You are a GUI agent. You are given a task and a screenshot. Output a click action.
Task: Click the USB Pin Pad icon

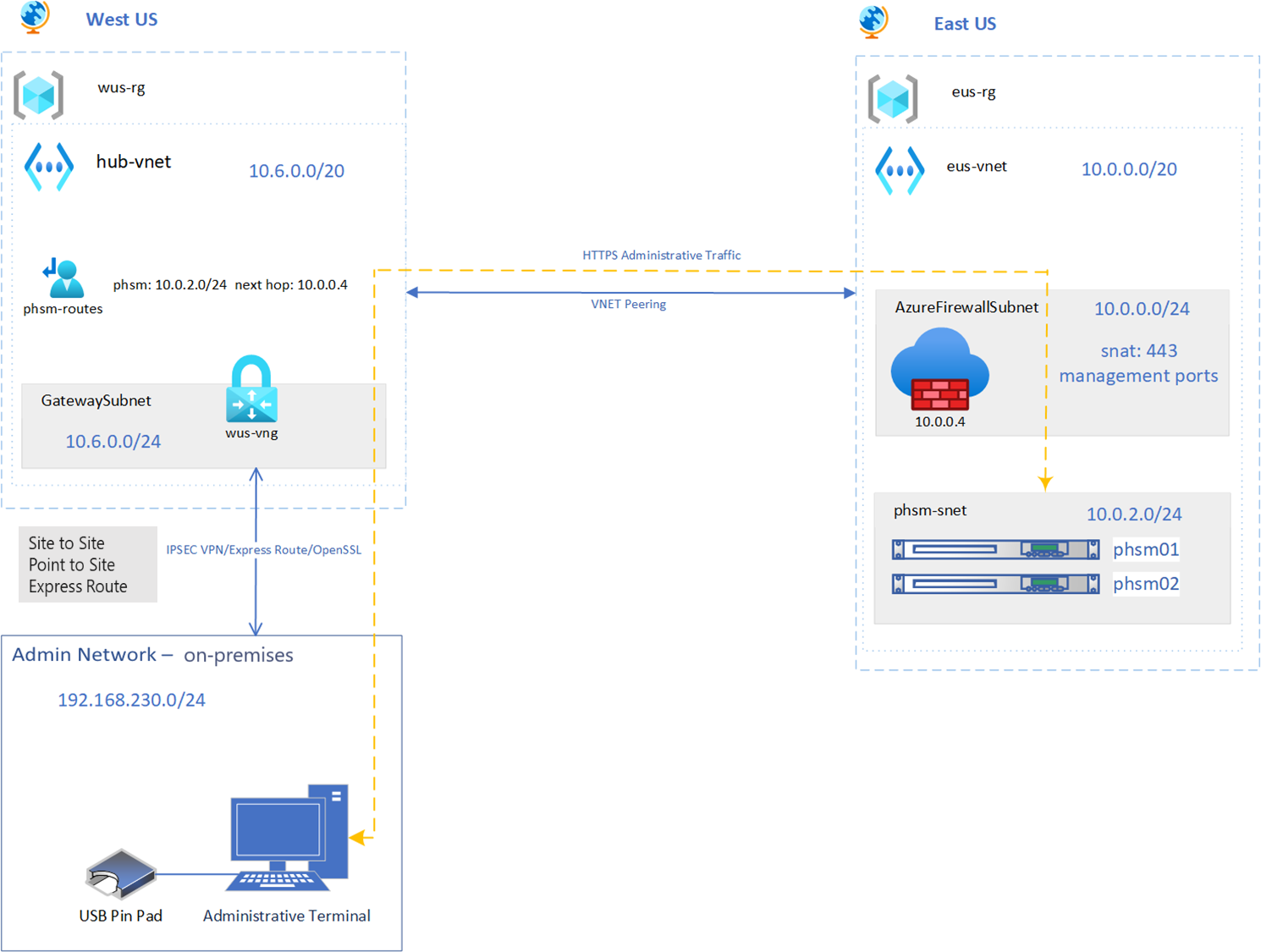121,873
